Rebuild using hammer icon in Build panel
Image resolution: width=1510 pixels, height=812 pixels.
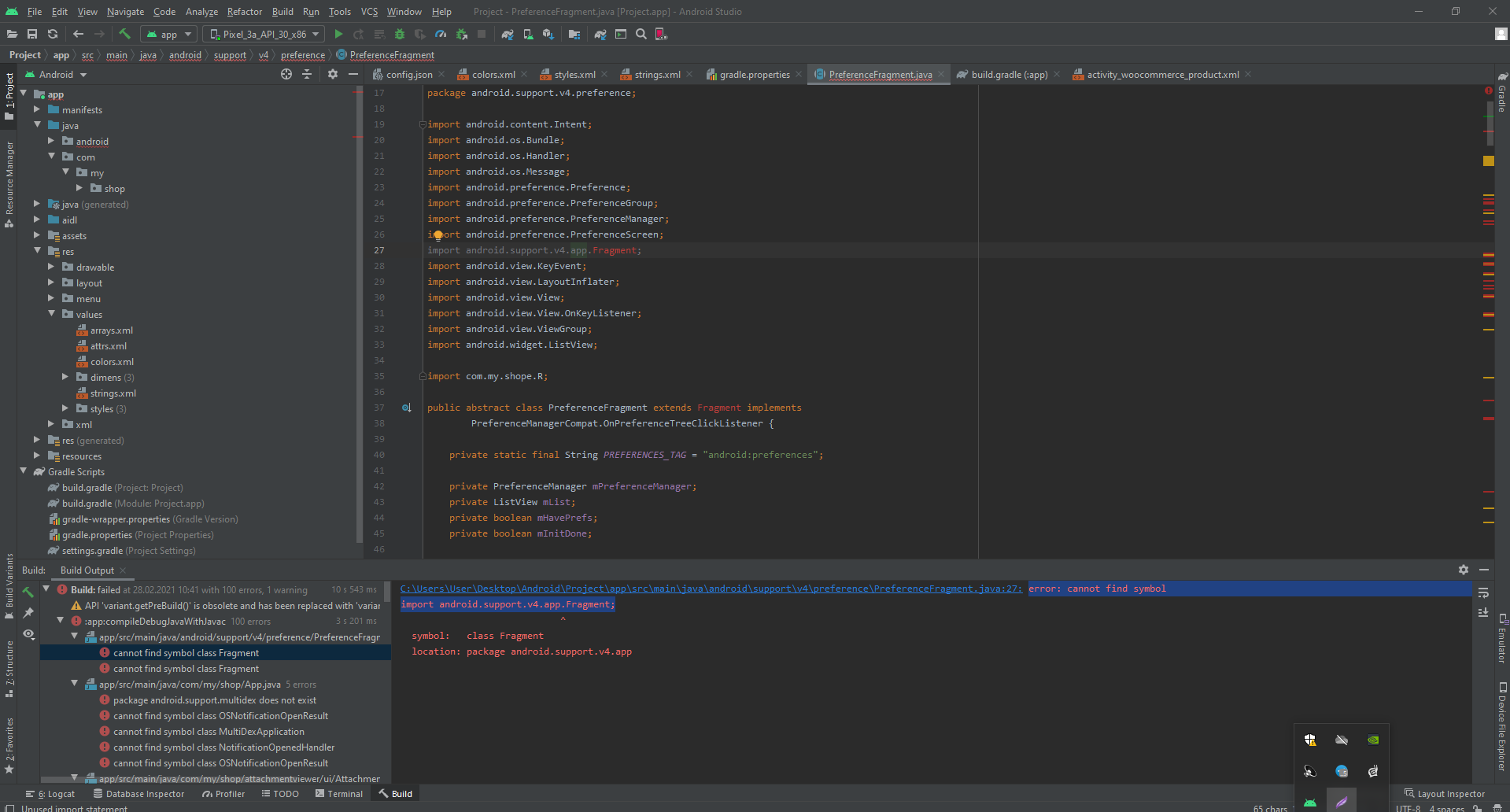pyautogui.click(x=28, y=592)
